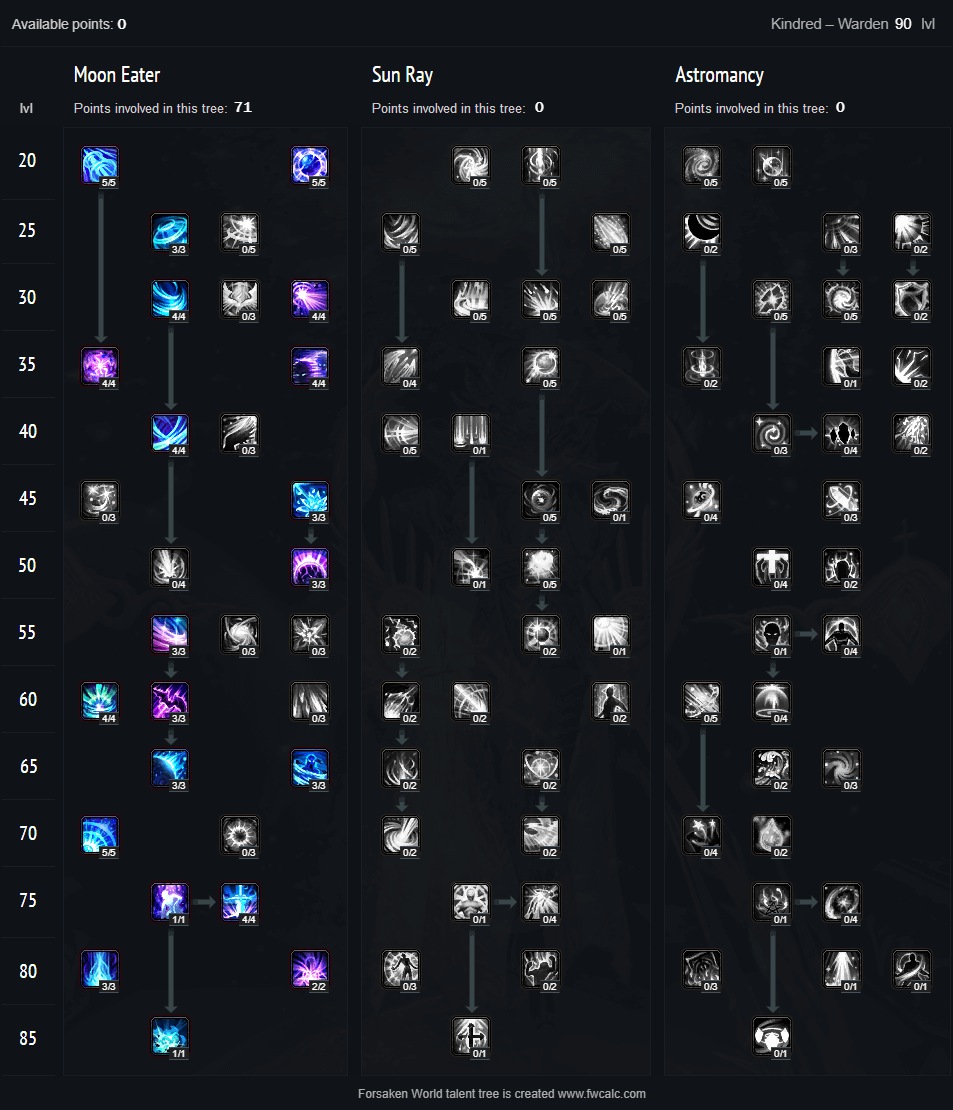Click the level 85 Moon Eater talent icon

point(170,1037)
